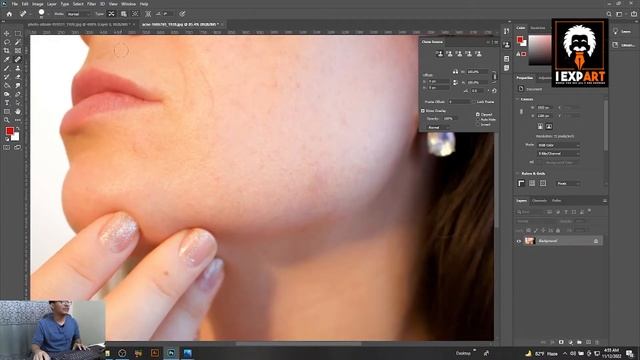Screen dimensions: 640x360
Task: Toggle maintain aspect ratio link in Clone Source
Action: (x=495, y=77)
